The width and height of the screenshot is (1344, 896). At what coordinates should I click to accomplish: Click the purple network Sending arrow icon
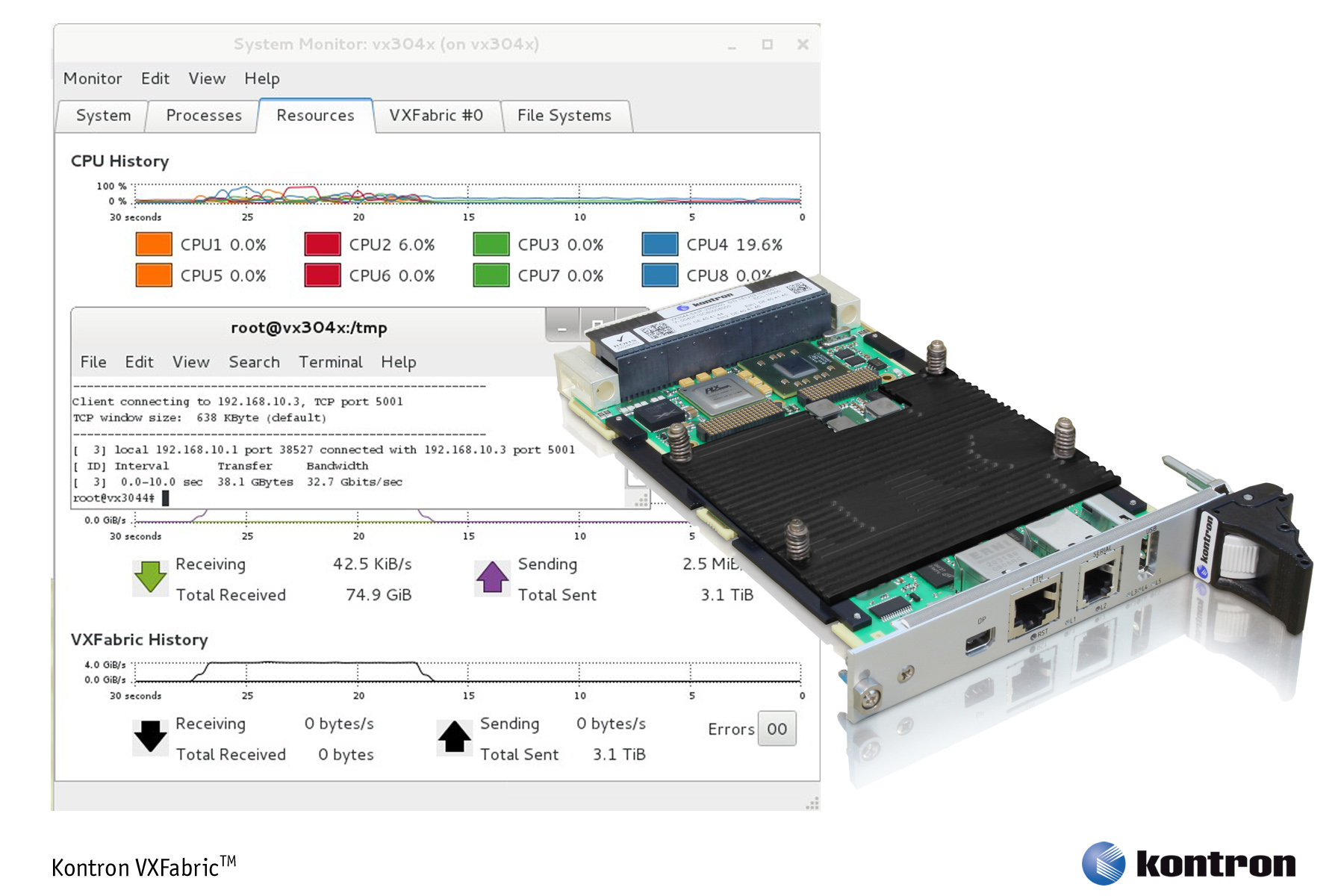pyautogui.click(x=492, y=577)
